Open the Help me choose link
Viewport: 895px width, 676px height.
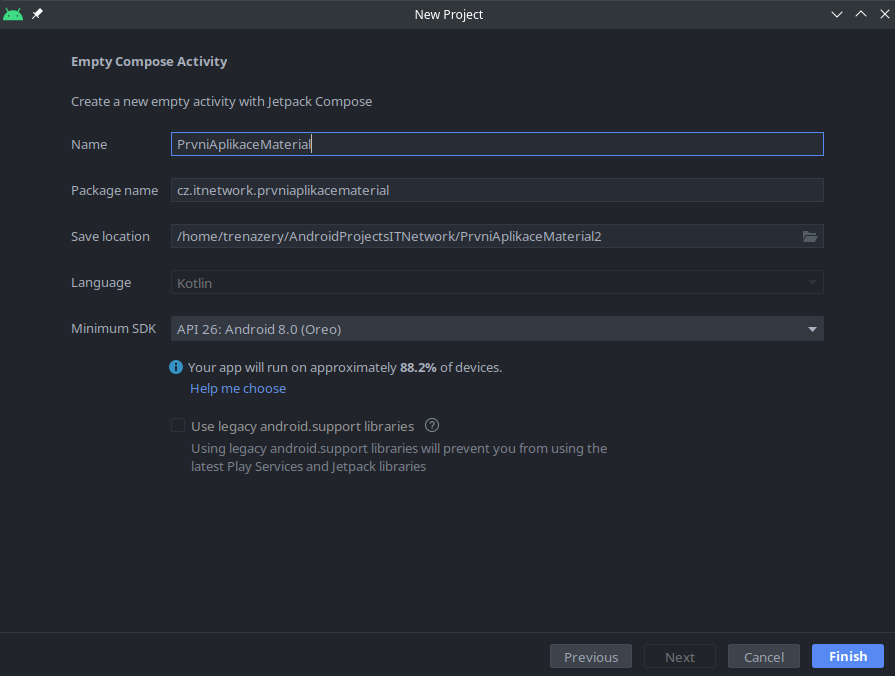238,388
